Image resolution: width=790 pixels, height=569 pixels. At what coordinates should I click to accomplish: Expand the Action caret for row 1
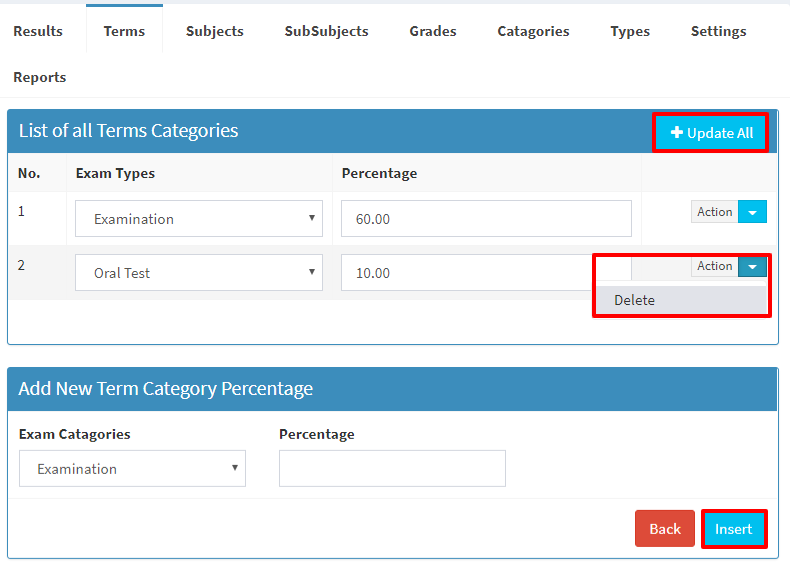click(x=752, y=212)
